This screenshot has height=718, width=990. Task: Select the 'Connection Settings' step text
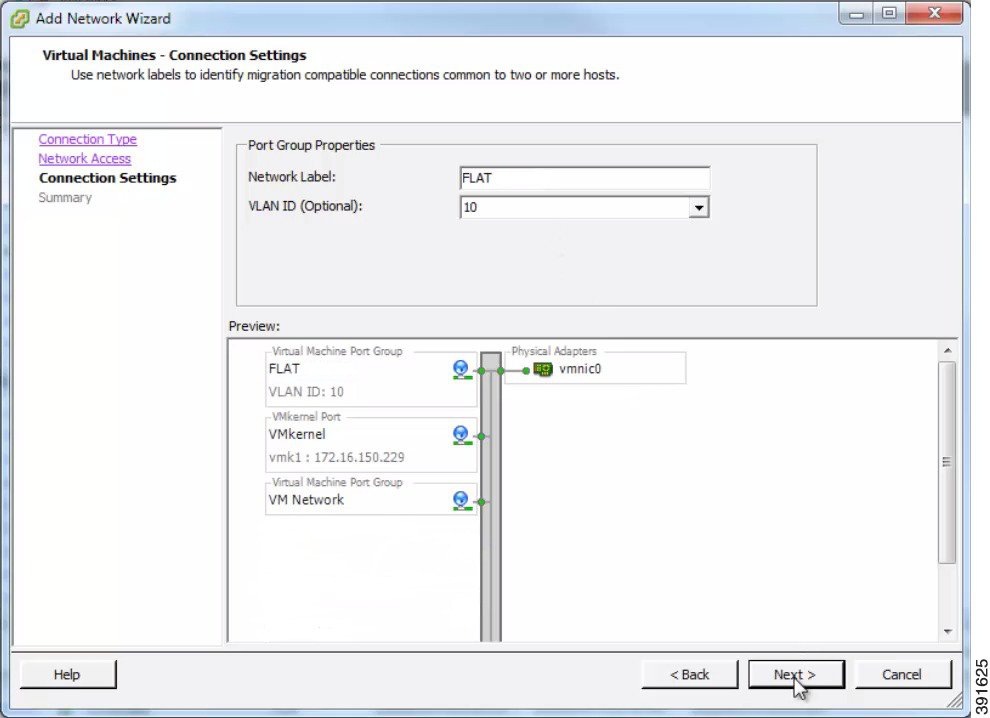point(107,178)
